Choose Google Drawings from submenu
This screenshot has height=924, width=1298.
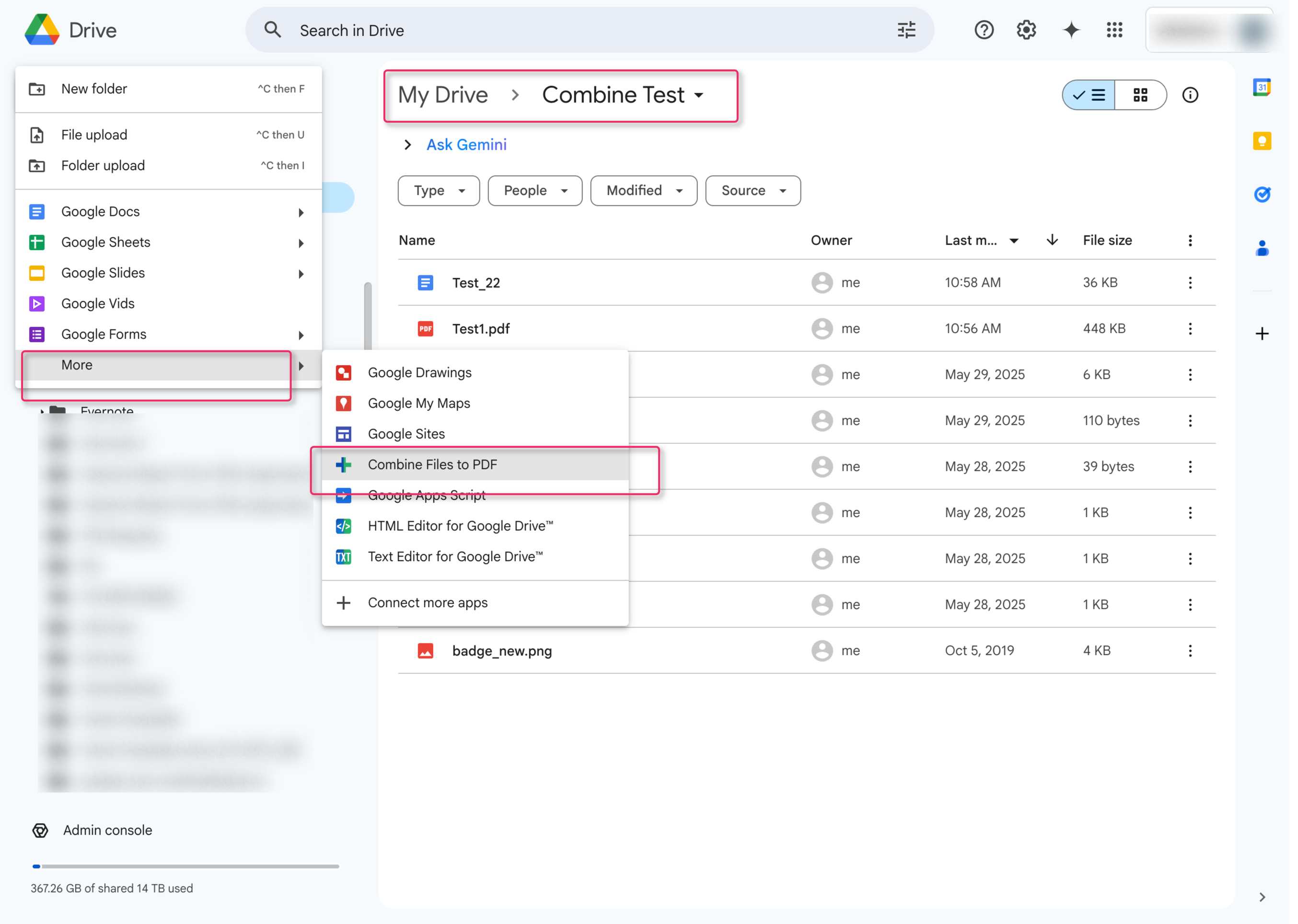tap(475, 373)
